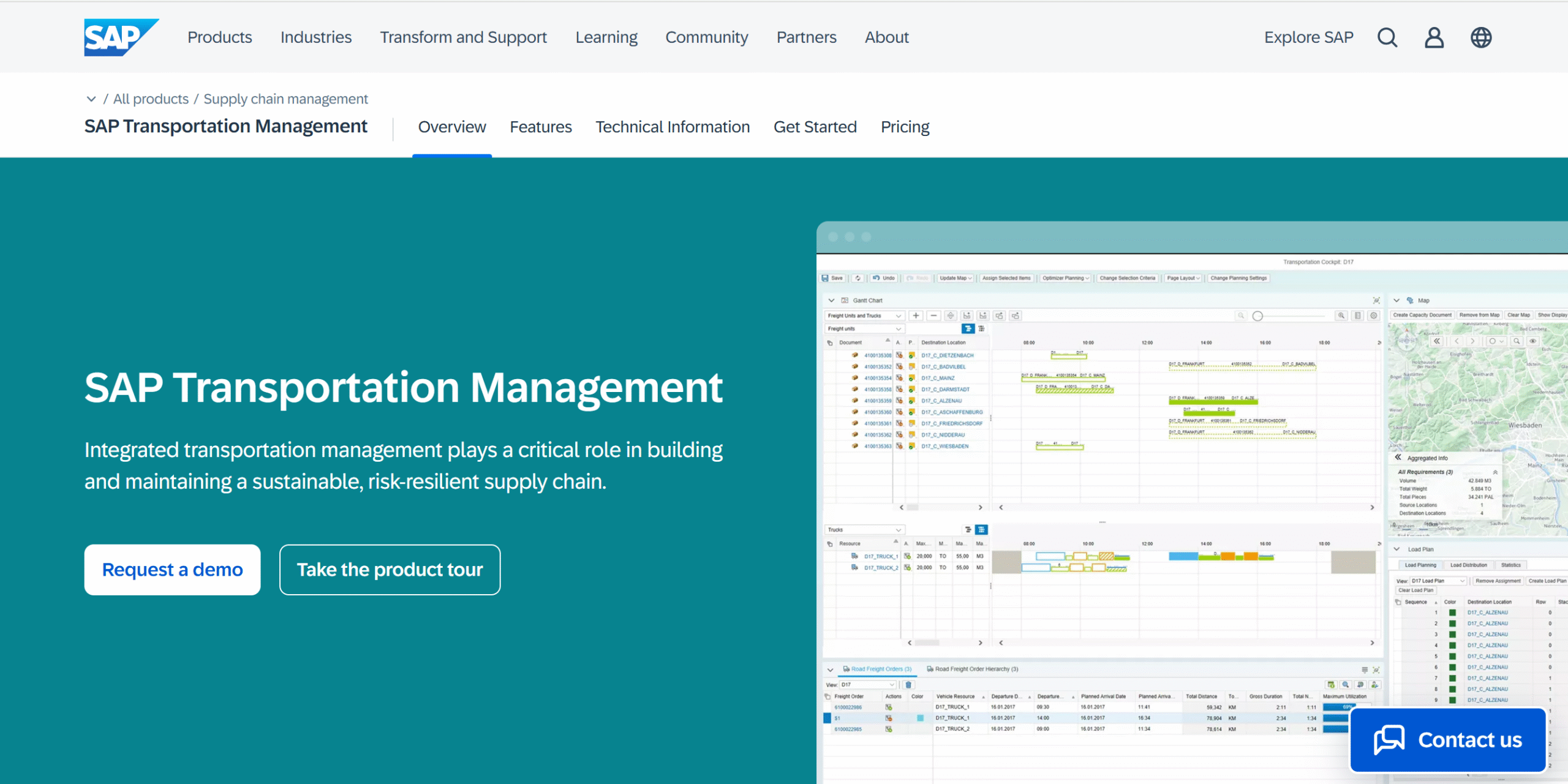Open the About menu
Viewport: 1568px width, 784px height.
(887, 37)
